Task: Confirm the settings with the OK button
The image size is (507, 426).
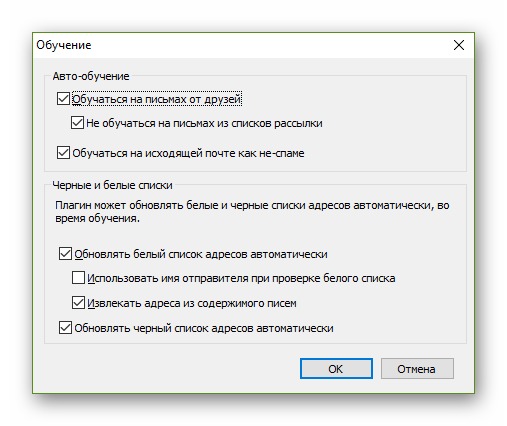Action: [336, 369]
